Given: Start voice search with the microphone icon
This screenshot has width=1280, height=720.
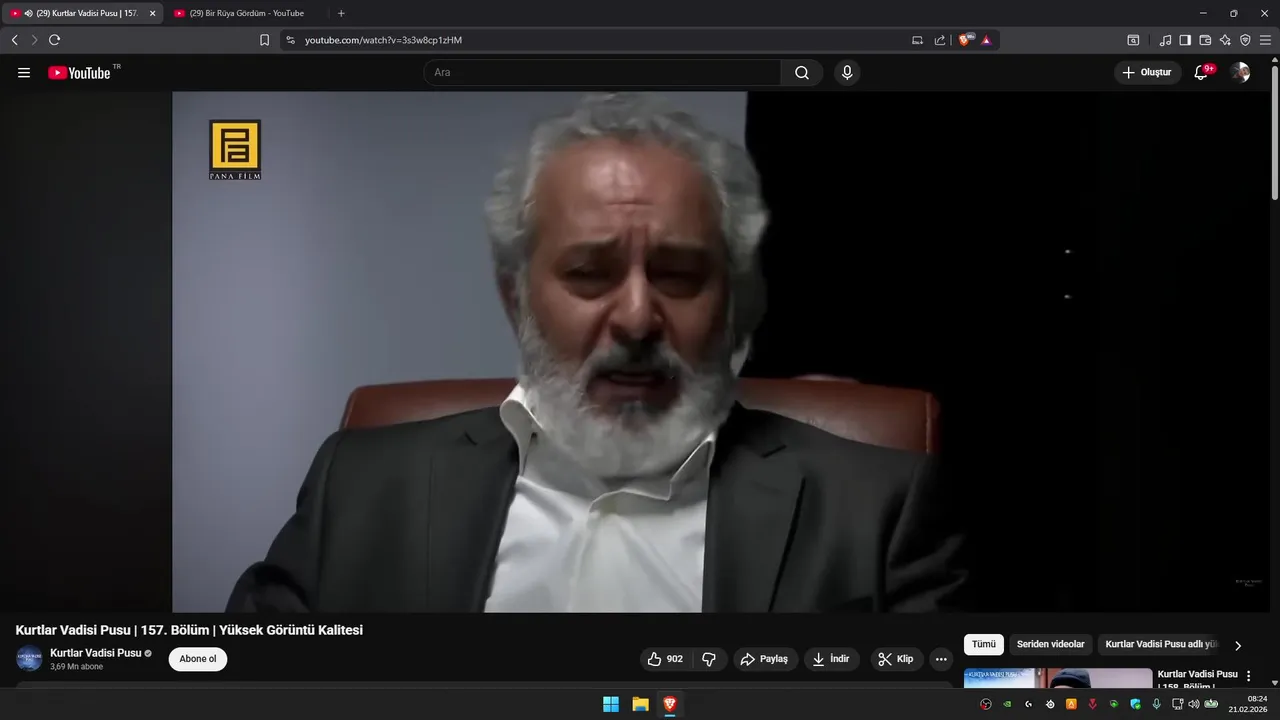Looking at the screenshot, I should 847,73.
